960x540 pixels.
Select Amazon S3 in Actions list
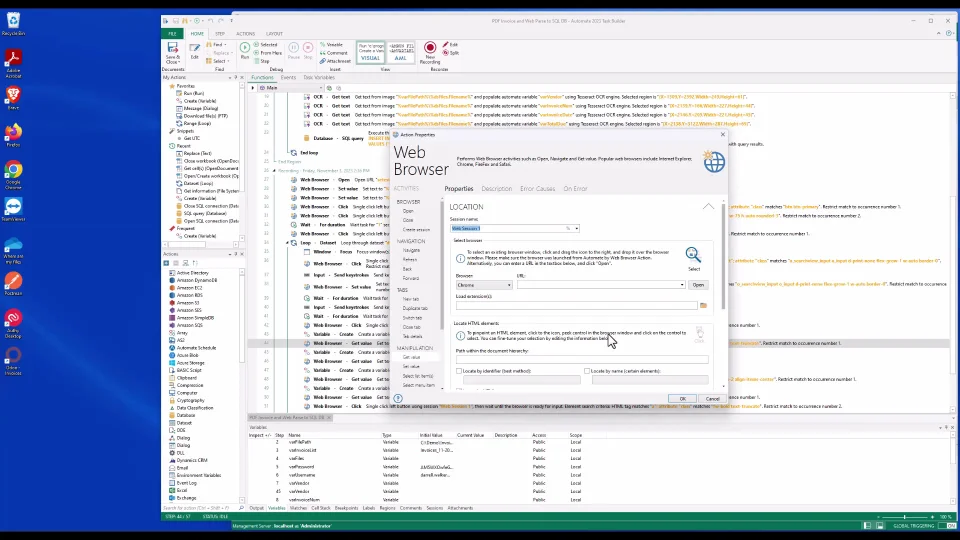point(188,303)
